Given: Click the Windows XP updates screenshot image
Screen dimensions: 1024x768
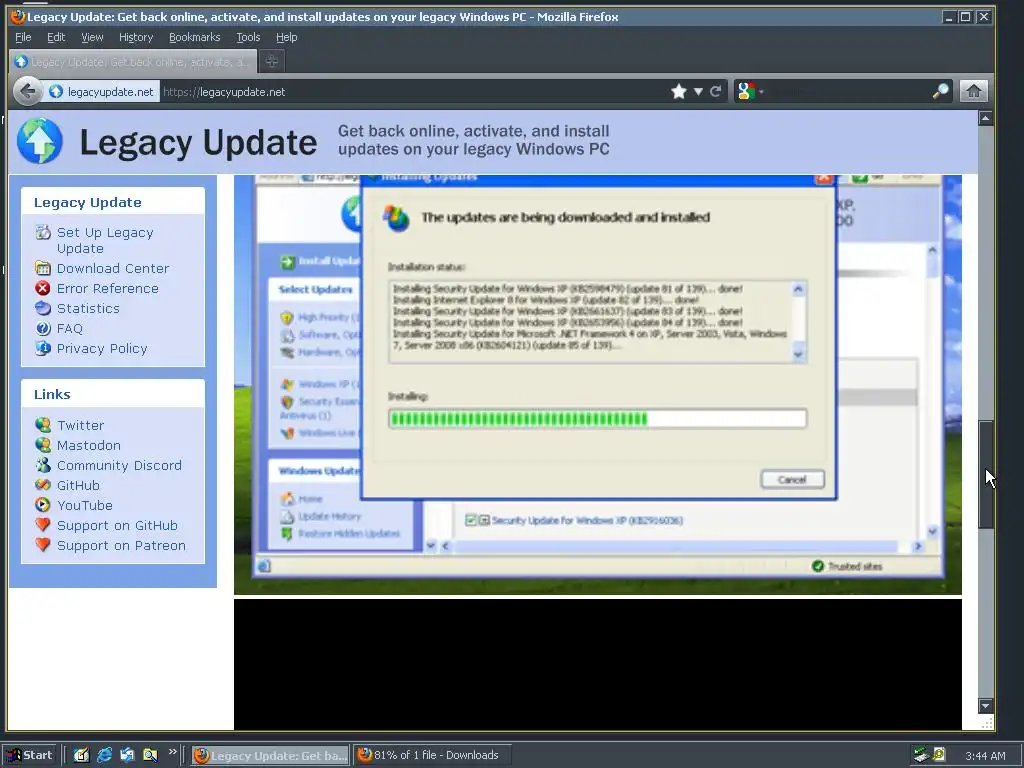Looking at the screenshot, I should [598, 385].
